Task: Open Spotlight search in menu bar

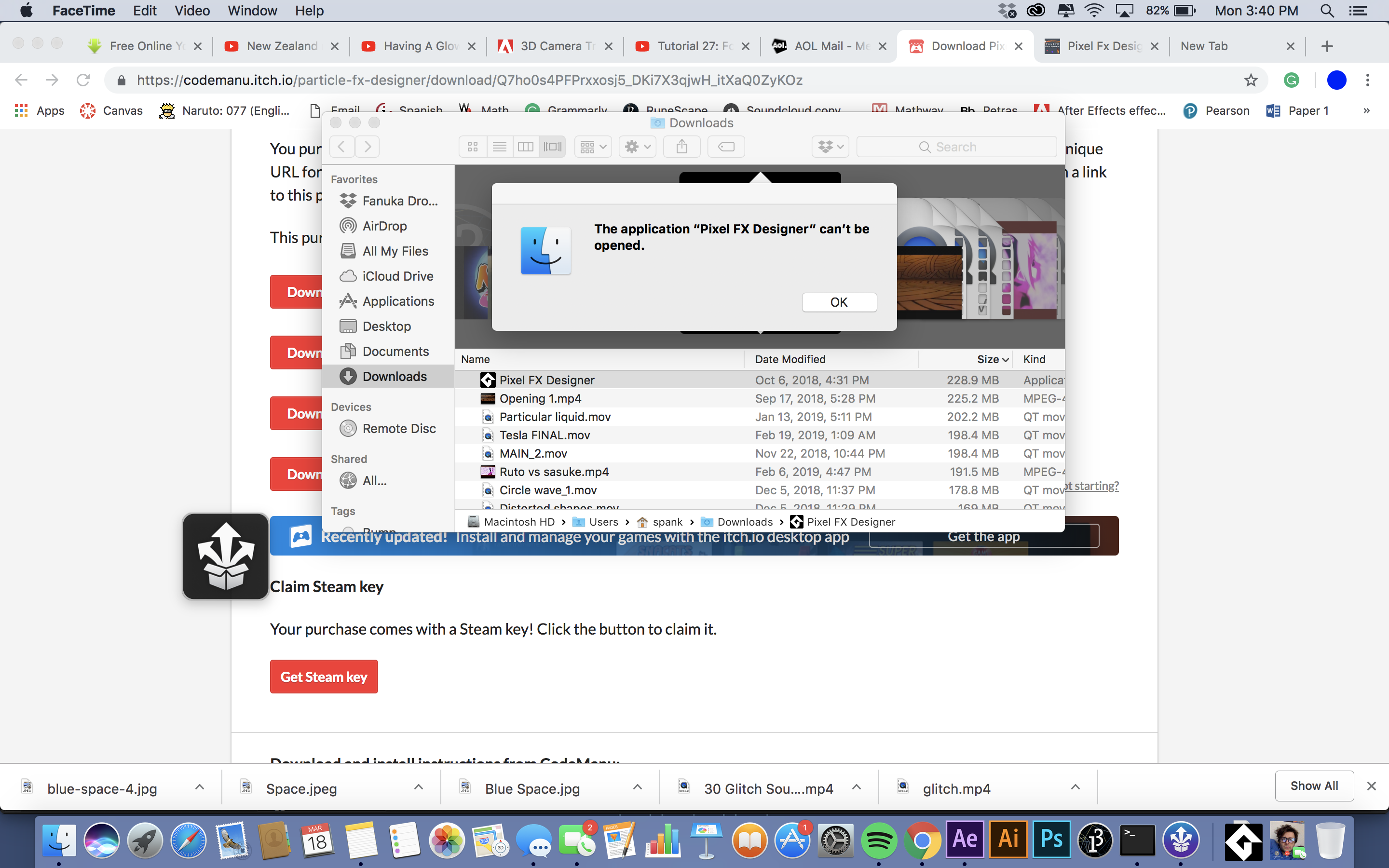Action: coord(1326,11)
